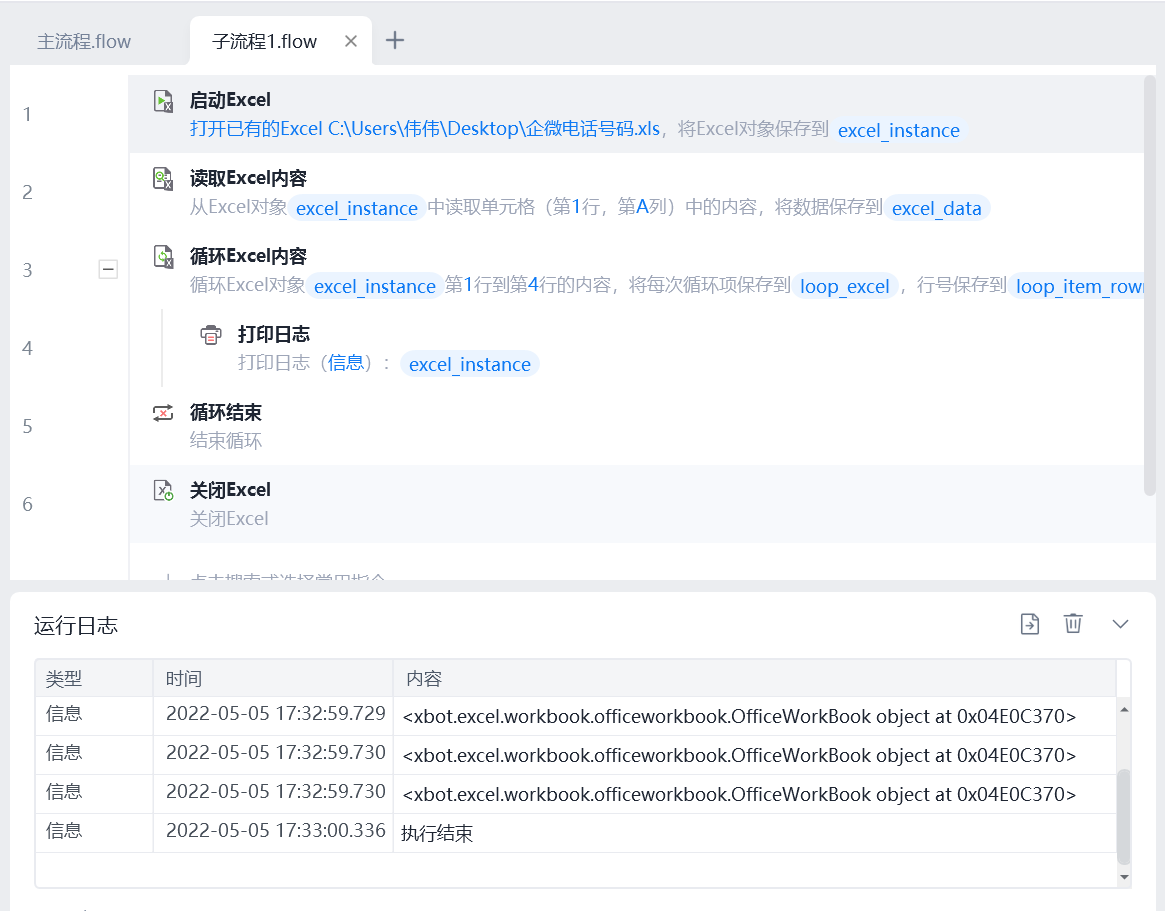
Task: Close the 子流程1.flow tab
Action: 351,42
